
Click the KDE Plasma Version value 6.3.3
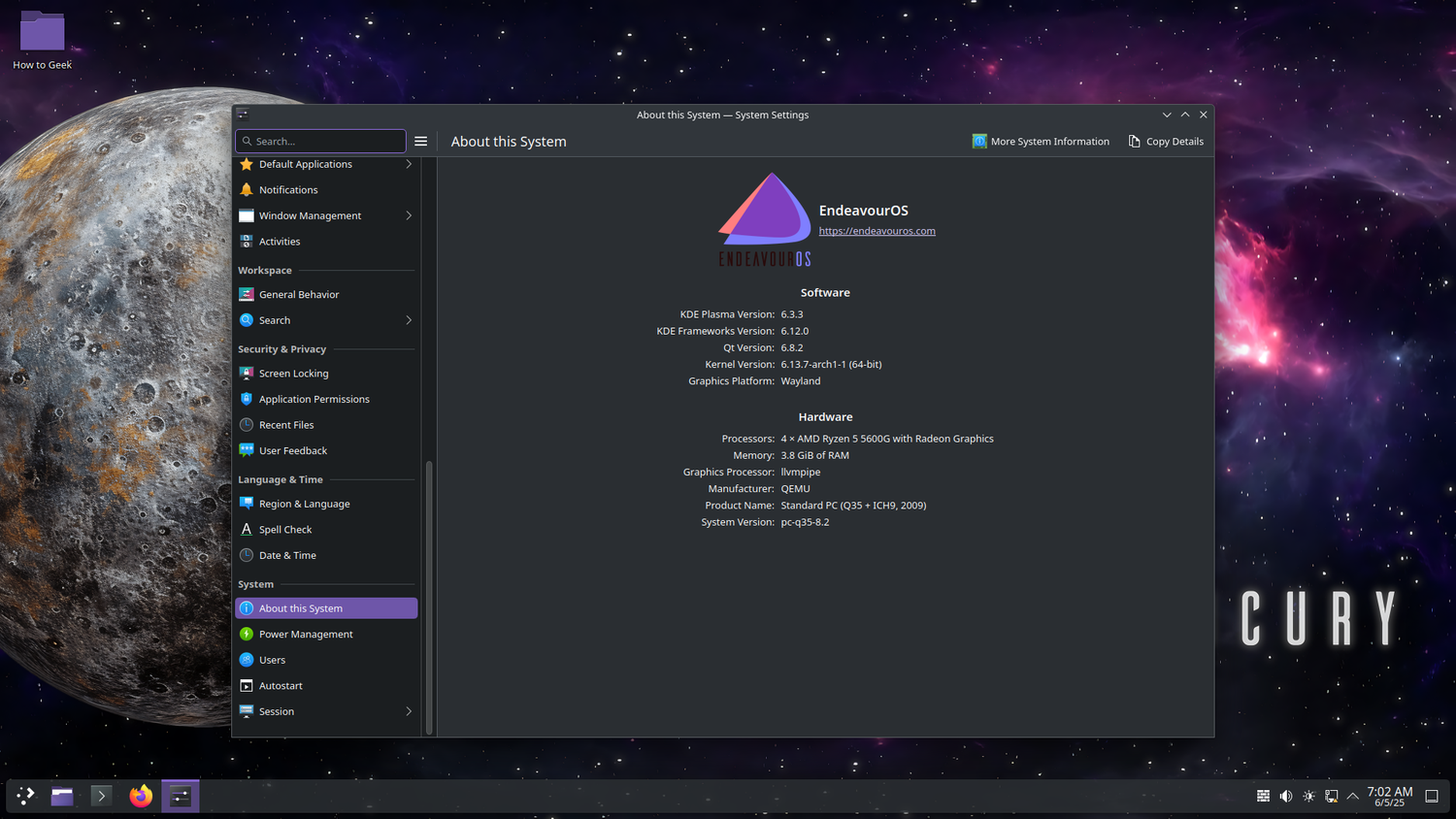tap(792, 314)
